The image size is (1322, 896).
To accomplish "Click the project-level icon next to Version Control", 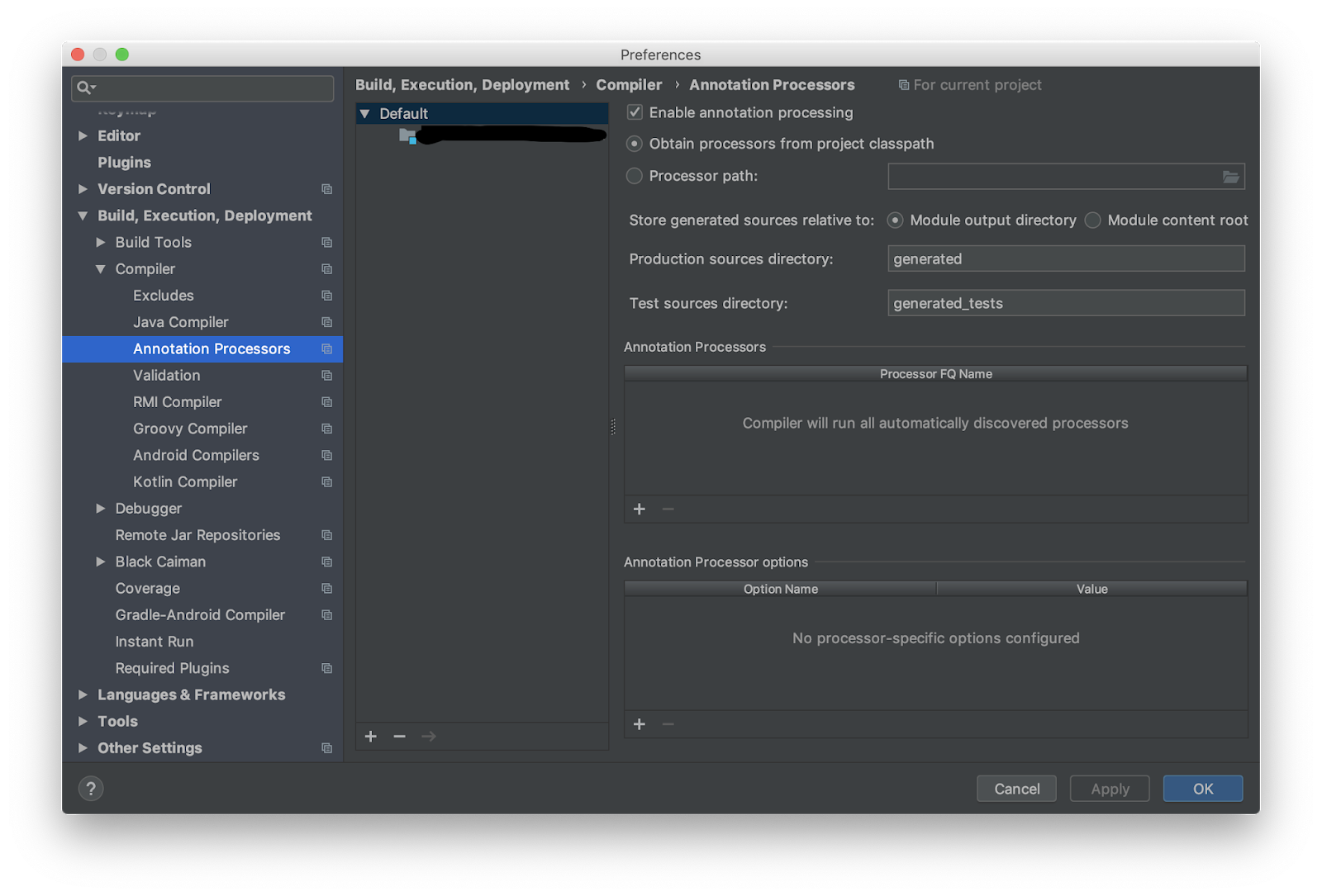I will 327,189.
